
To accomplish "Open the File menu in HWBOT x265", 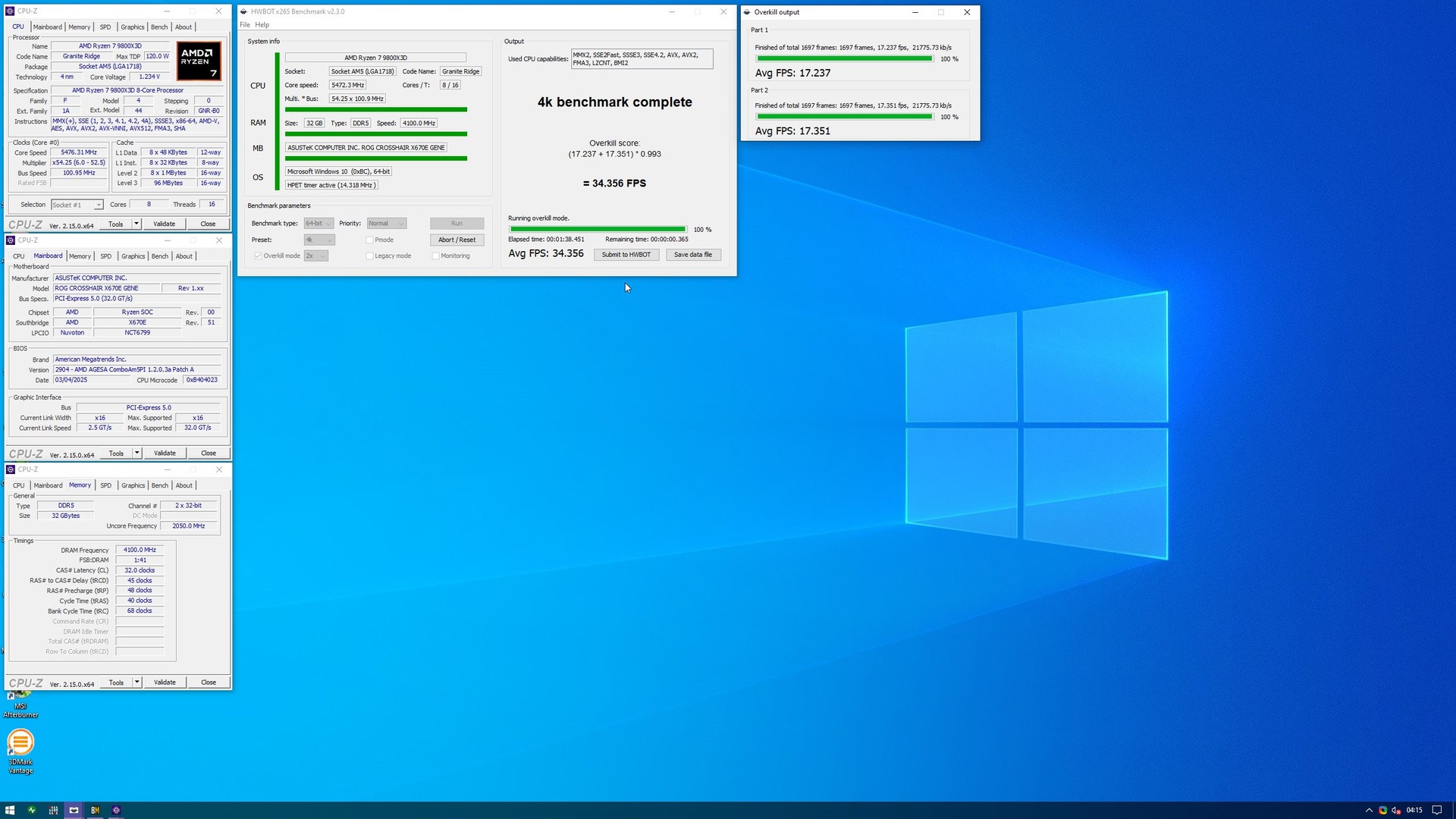I will tap(245, 25).
